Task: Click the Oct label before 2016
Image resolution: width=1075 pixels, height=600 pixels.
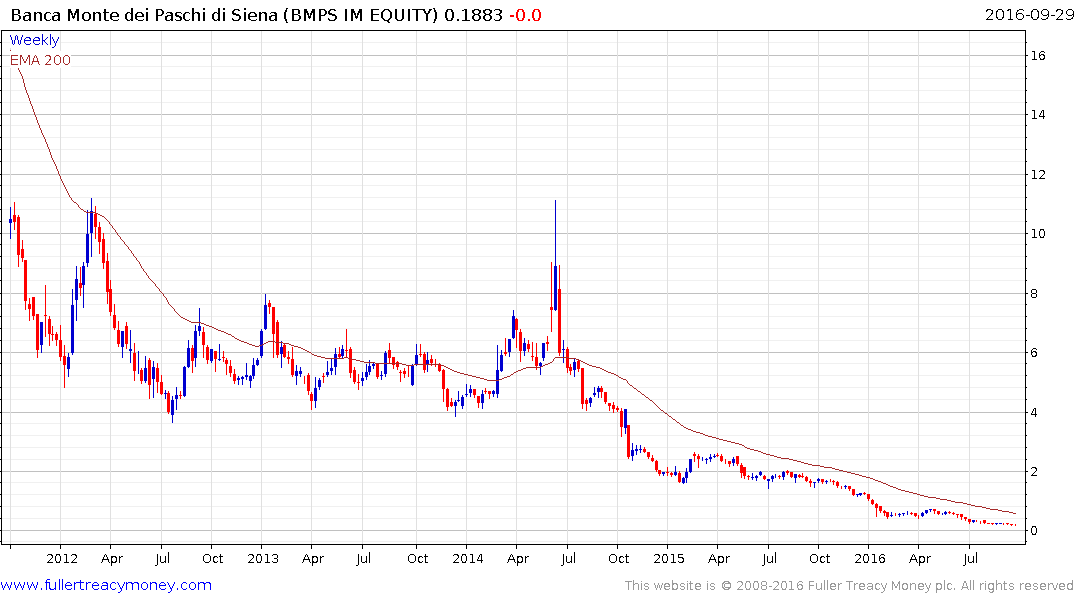Action: click(x=819, y=558)
